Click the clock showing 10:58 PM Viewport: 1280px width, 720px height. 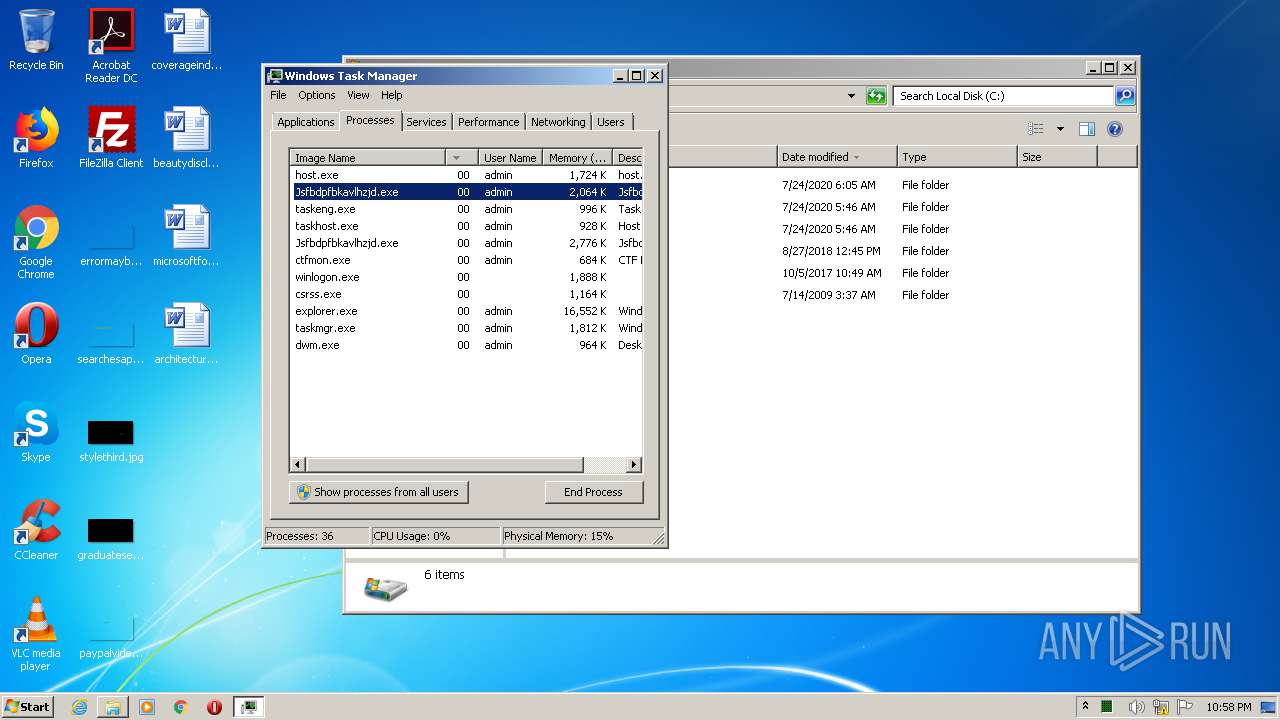(x=1228, y=707)
